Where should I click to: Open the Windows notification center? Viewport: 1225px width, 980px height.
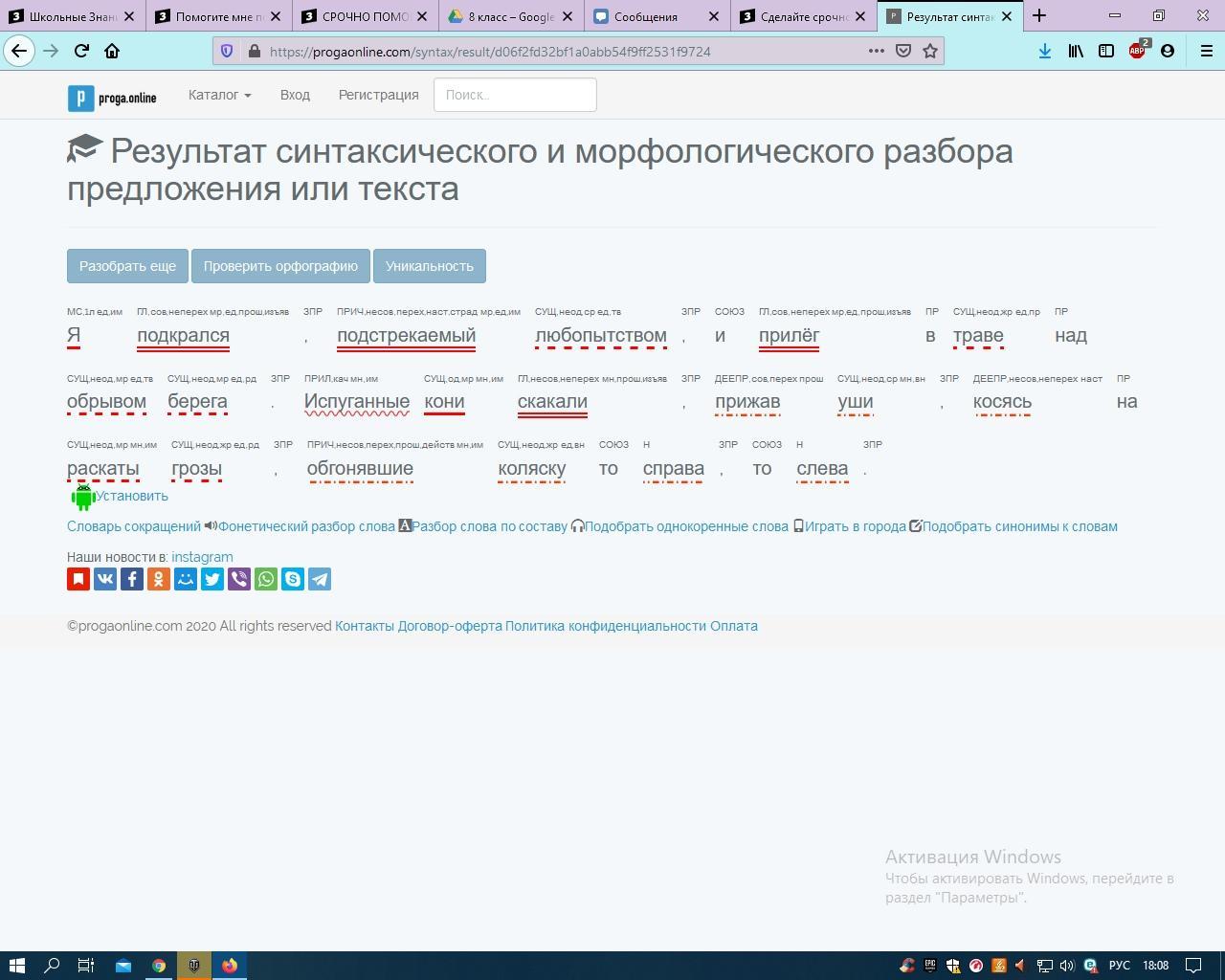(1193, 965)
